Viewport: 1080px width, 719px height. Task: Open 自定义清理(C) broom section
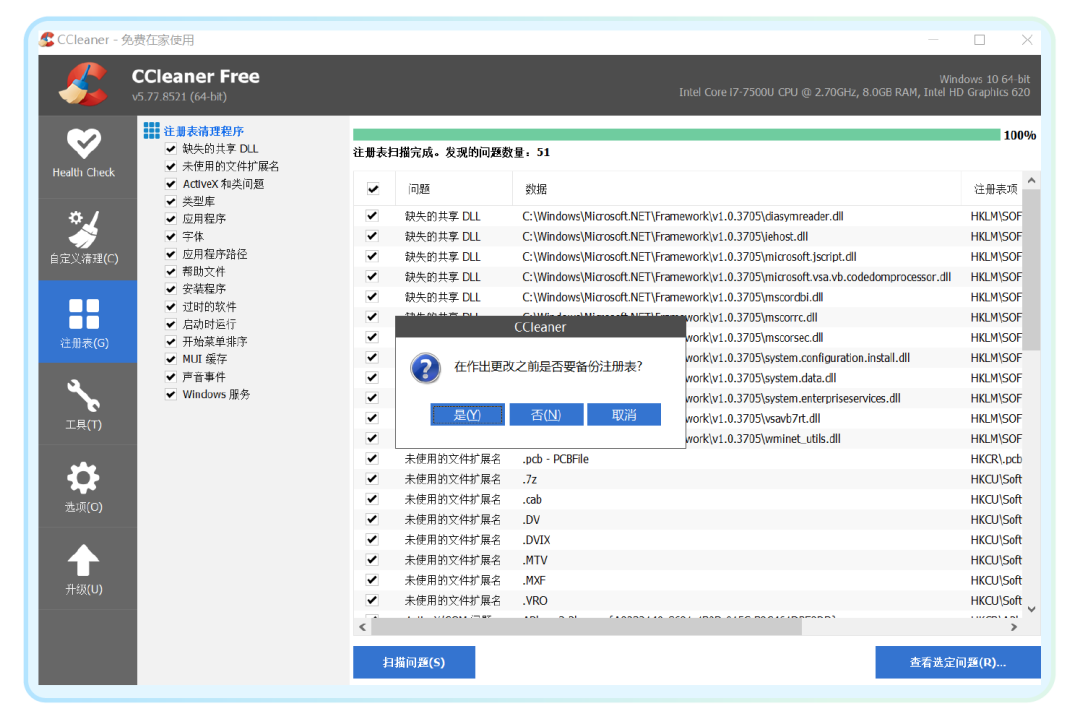pos(84,238)
